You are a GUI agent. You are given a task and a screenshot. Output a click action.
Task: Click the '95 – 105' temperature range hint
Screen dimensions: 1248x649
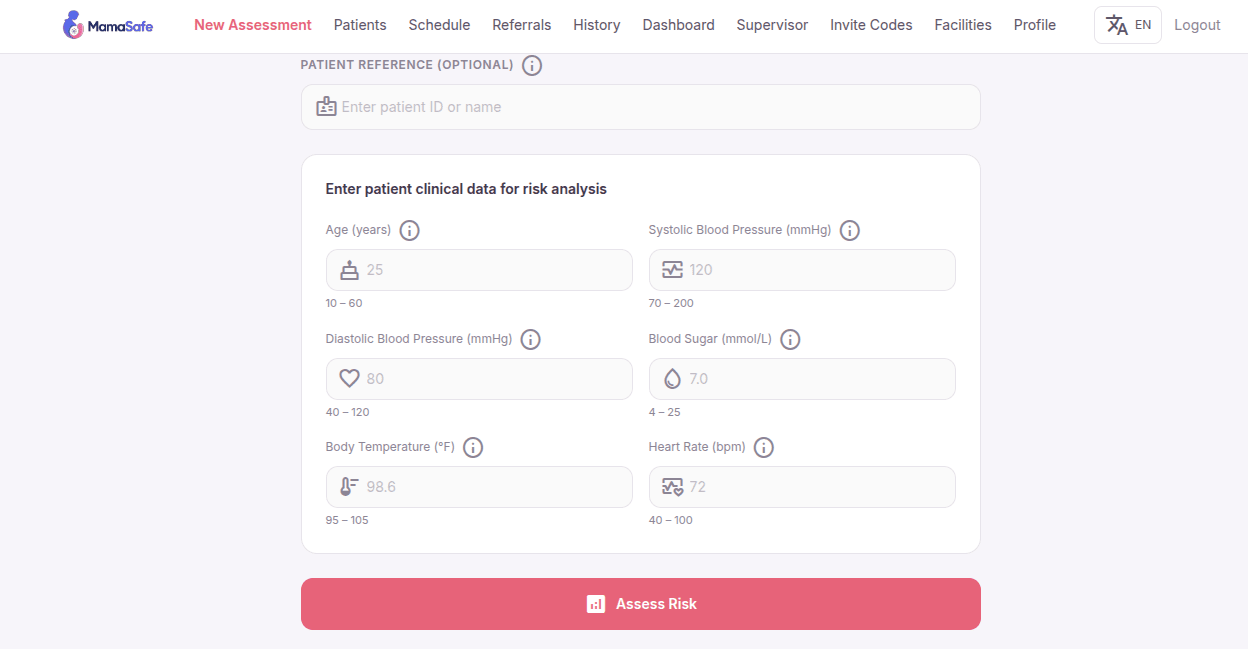347,520
